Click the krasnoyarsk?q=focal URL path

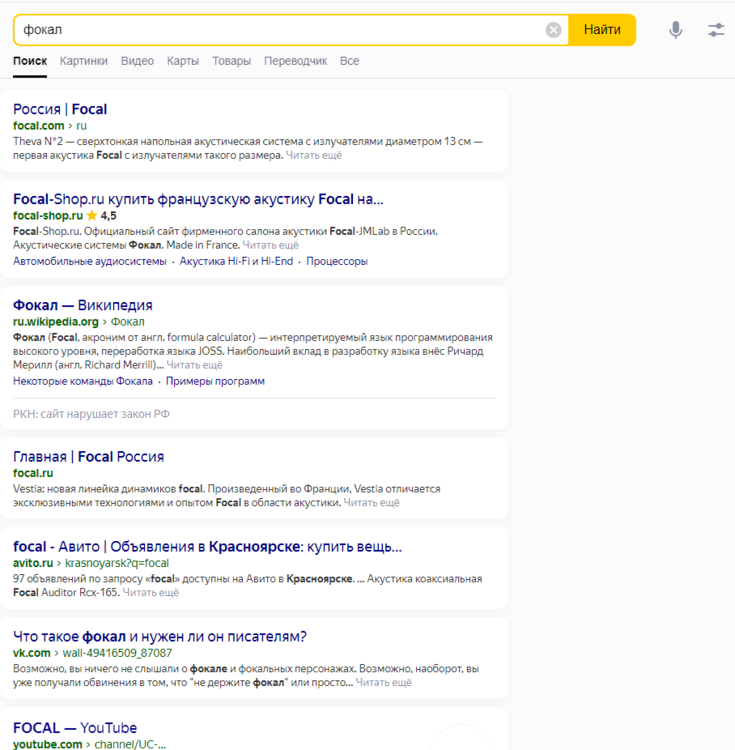tap(117, 563)
